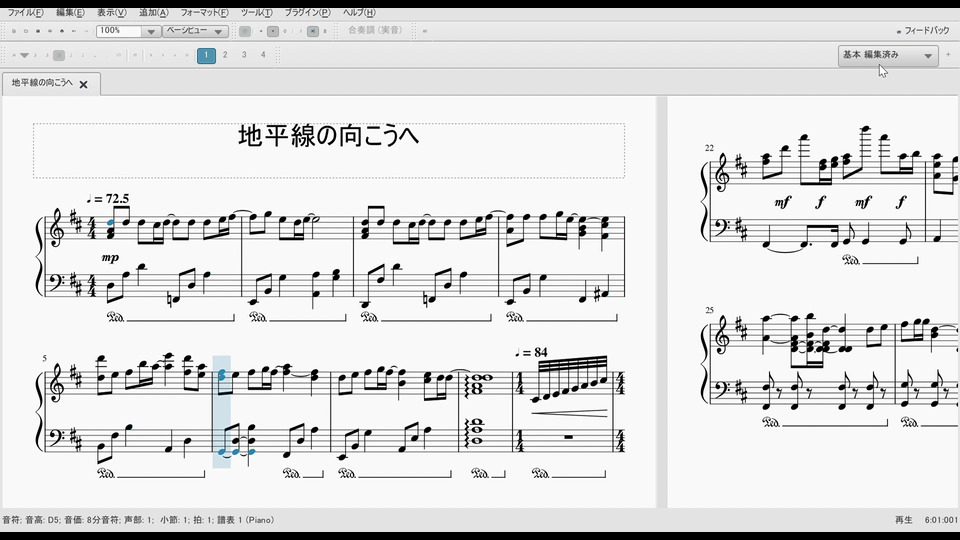Select the first mf dynamic in measure 22
Image resolution: width=960 pixels, height=540 pixels.
[x=782, y=201]
